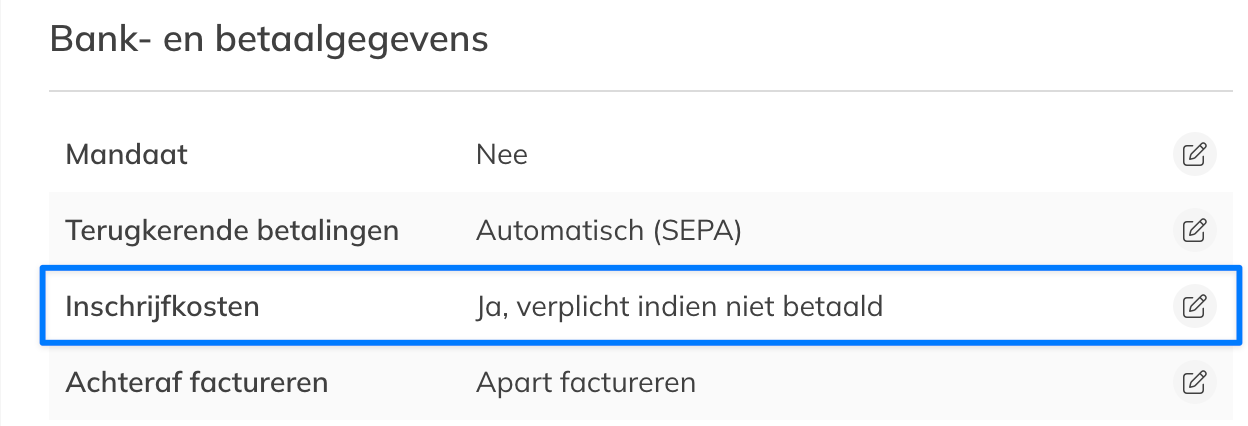
Task: Click the Inschrijfkosten edit pencil icon
Action: point(1193,306)
